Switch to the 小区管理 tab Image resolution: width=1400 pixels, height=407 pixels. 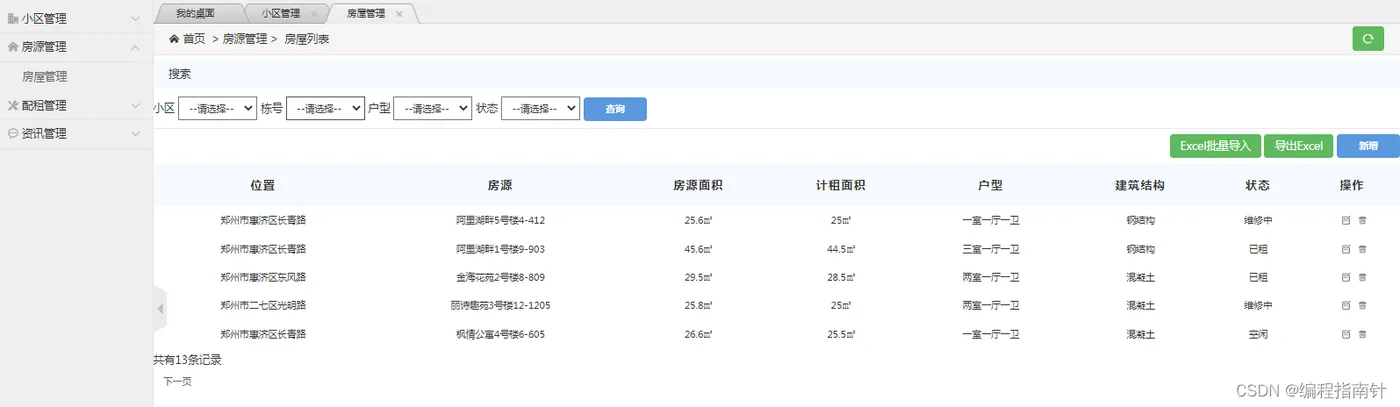tap(279, 14)
